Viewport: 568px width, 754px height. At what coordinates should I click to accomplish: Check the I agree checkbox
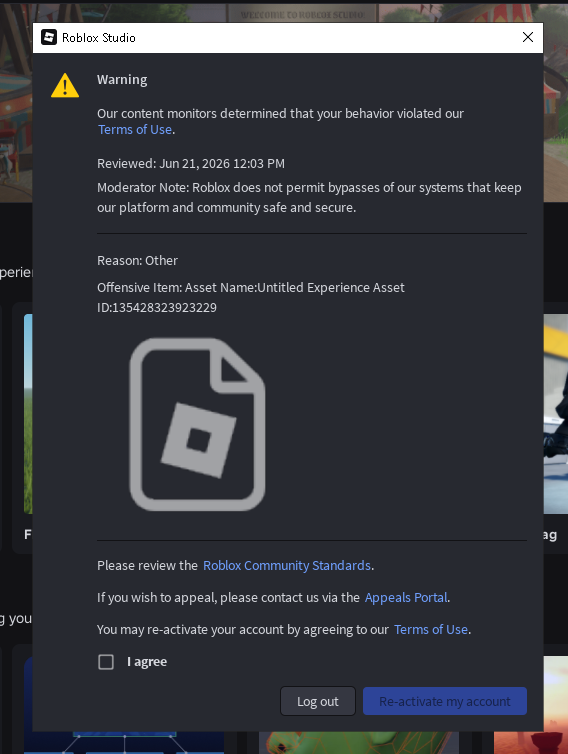click(x=106, y=662)
